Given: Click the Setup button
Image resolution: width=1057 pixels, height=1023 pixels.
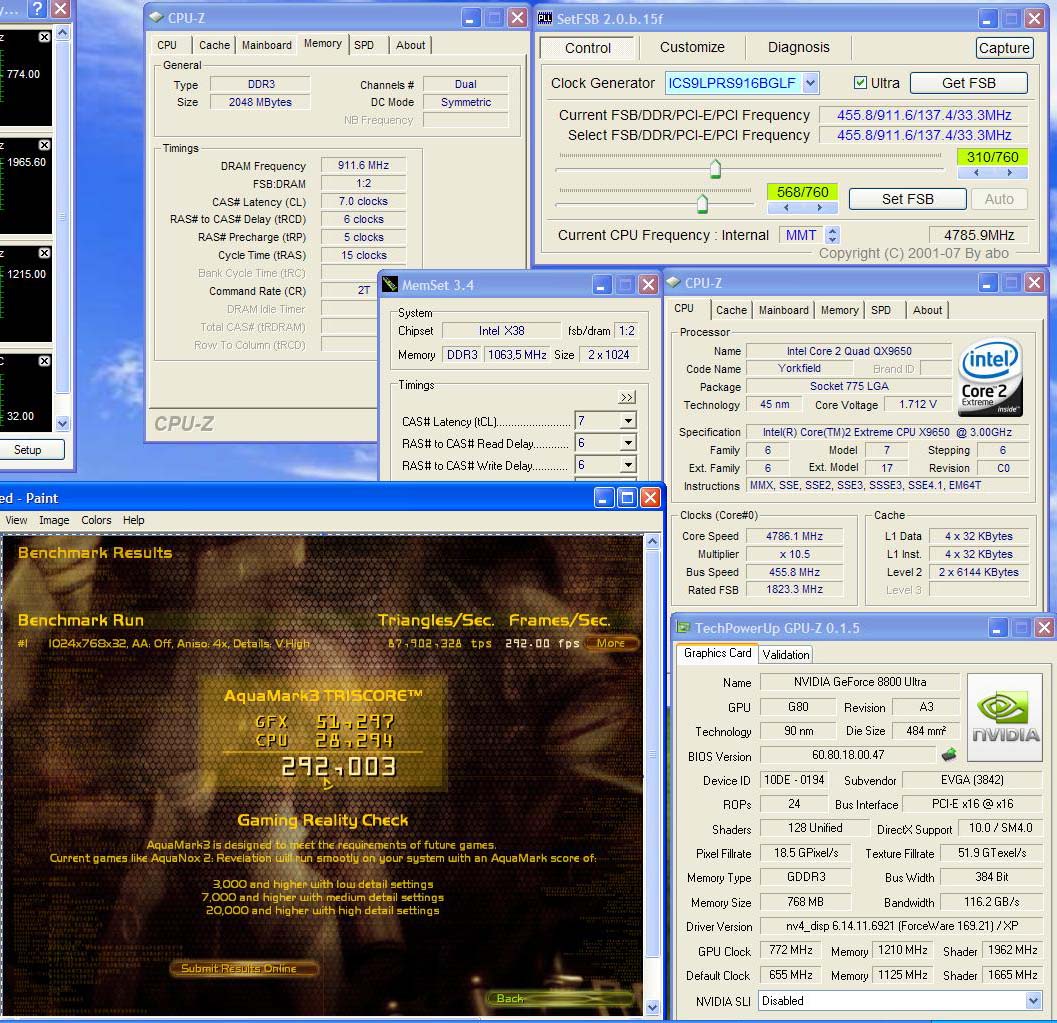Looking at the screenshot, I should pyautogui.click(x=28, y=450).
